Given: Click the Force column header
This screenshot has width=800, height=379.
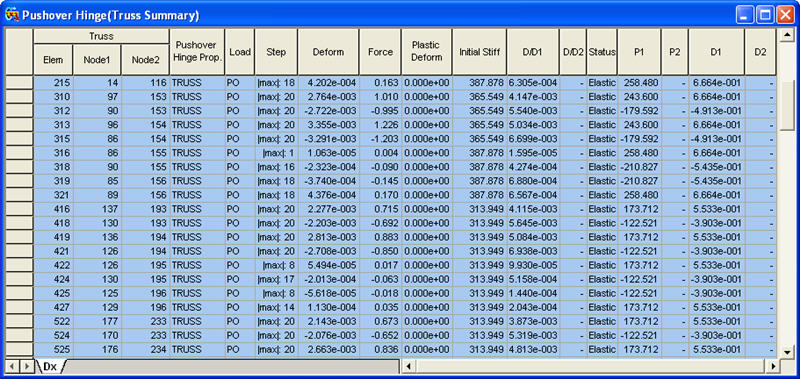Looking at the screenshot, I should [380, 52].
